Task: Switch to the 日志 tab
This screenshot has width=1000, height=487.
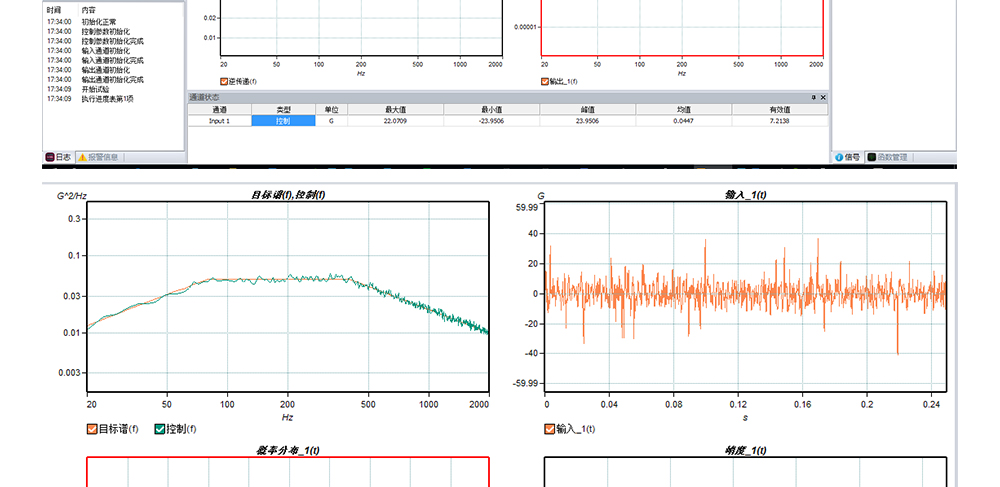Action: 58,157
